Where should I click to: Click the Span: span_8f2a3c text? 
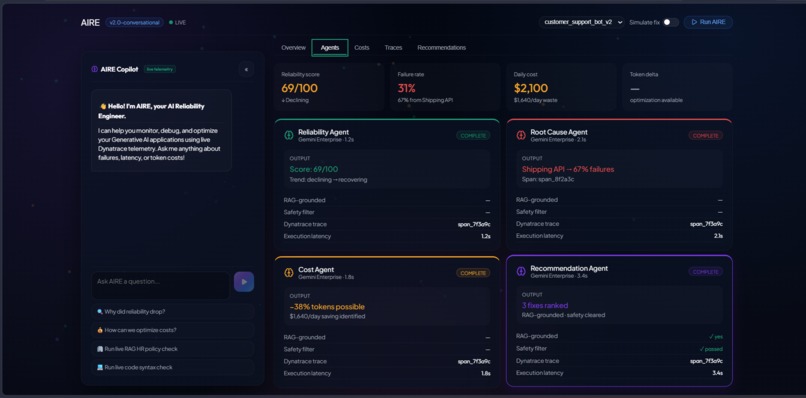548,179
